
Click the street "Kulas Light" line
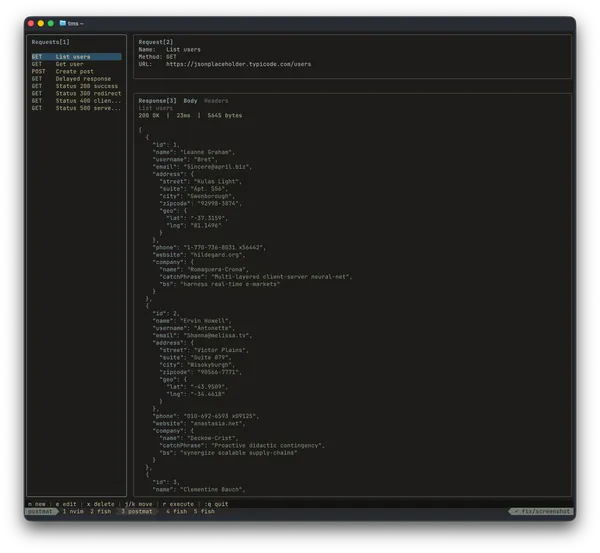pos(201,181)
